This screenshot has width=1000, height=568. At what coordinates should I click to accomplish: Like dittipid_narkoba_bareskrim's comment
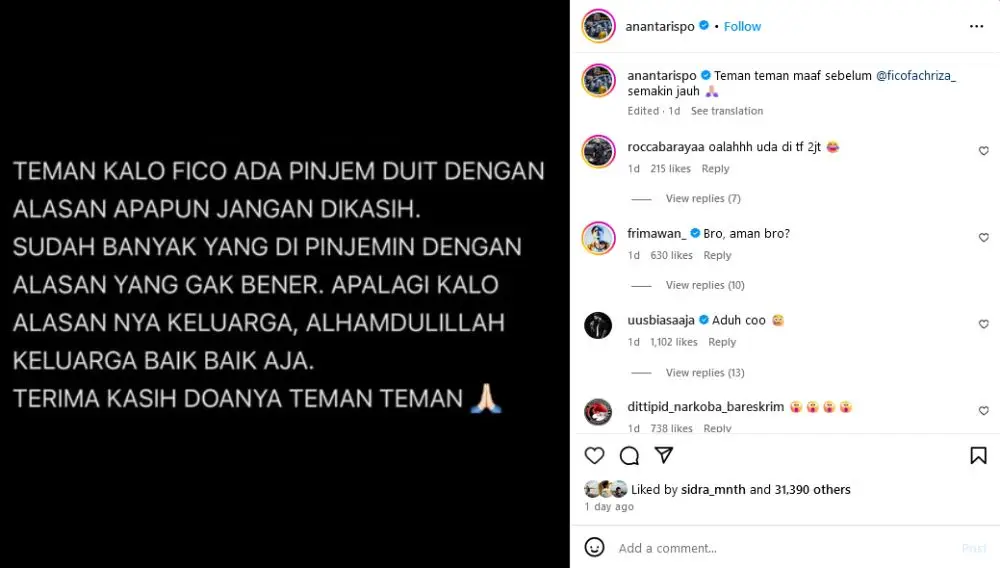pos(983,411)
